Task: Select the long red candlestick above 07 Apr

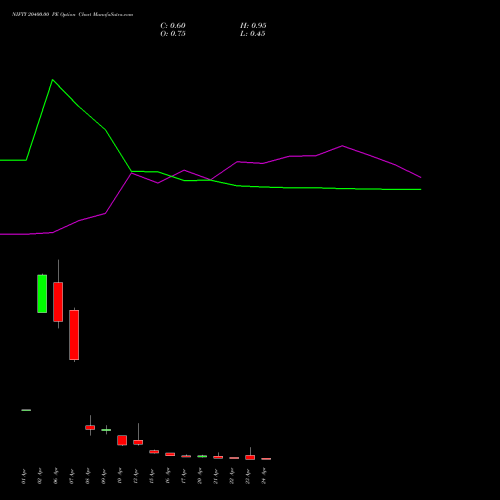Action: (x=74, y=335)
